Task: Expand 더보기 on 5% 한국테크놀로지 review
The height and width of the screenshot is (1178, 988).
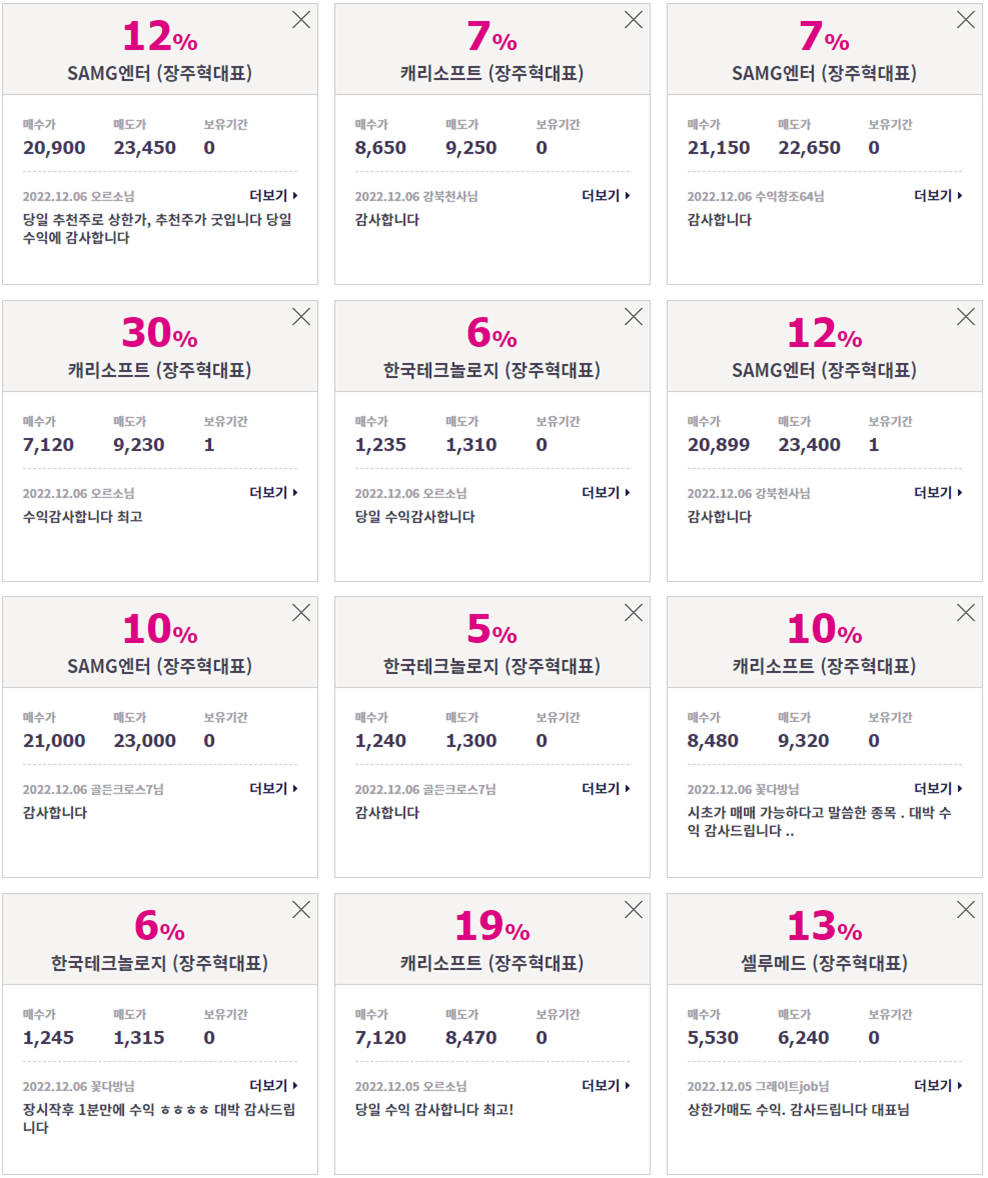Action: [606, 788]
